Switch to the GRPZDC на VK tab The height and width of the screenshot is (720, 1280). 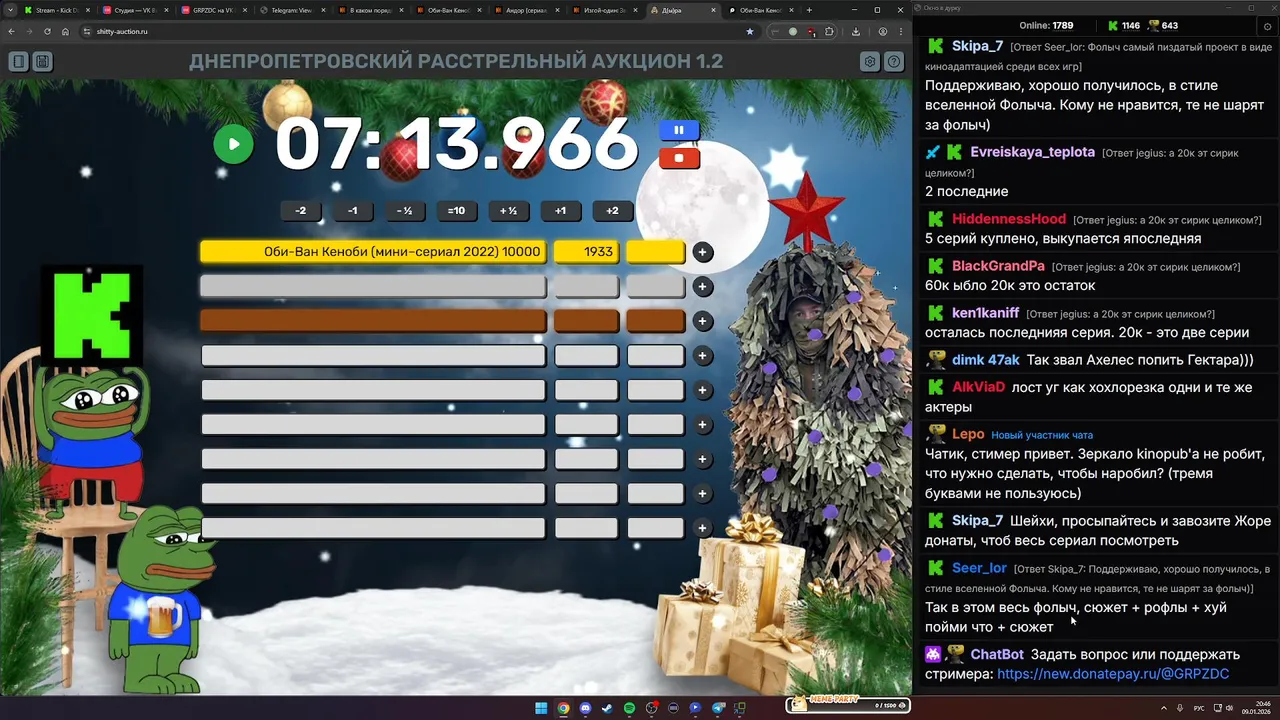212,10
